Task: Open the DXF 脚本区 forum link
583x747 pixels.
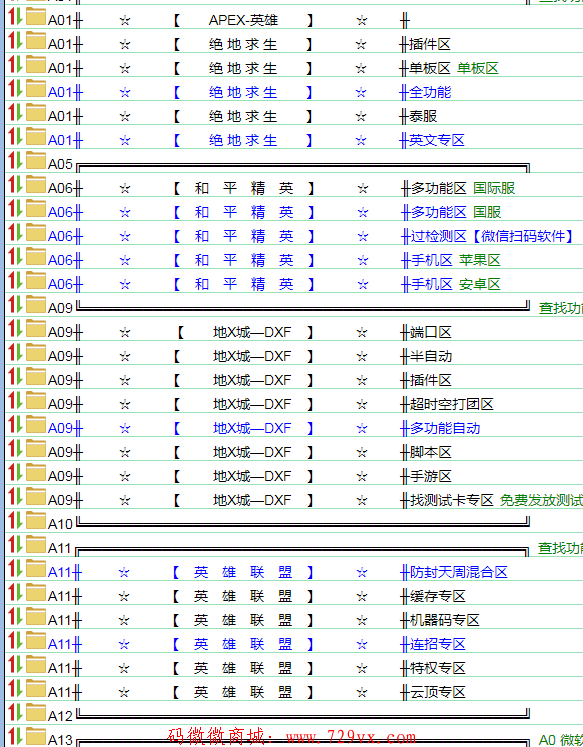Action: point(250,452)
